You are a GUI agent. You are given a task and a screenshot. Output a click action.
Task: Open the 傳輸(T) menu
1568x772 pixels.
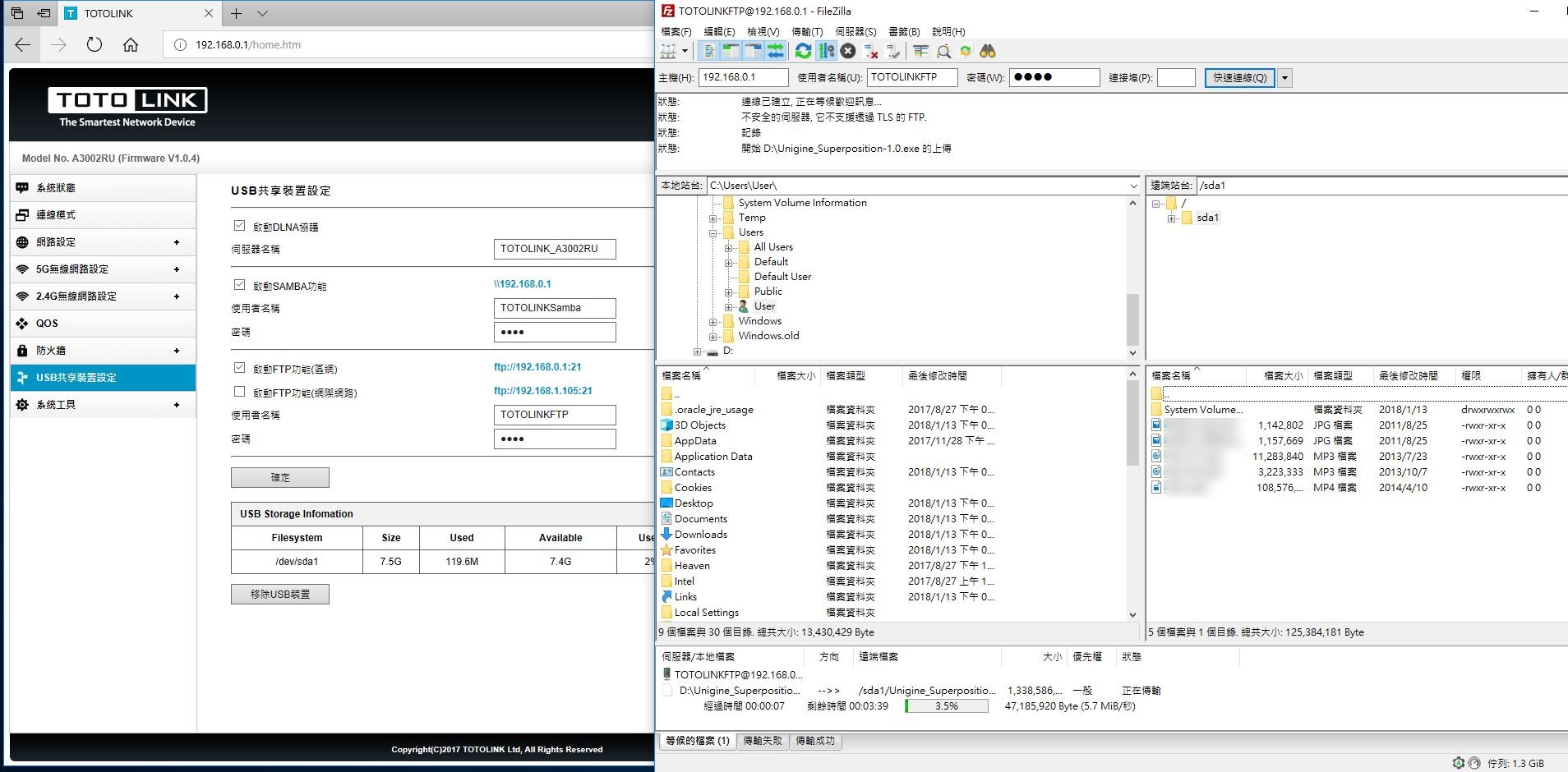[x=806, y=31]
